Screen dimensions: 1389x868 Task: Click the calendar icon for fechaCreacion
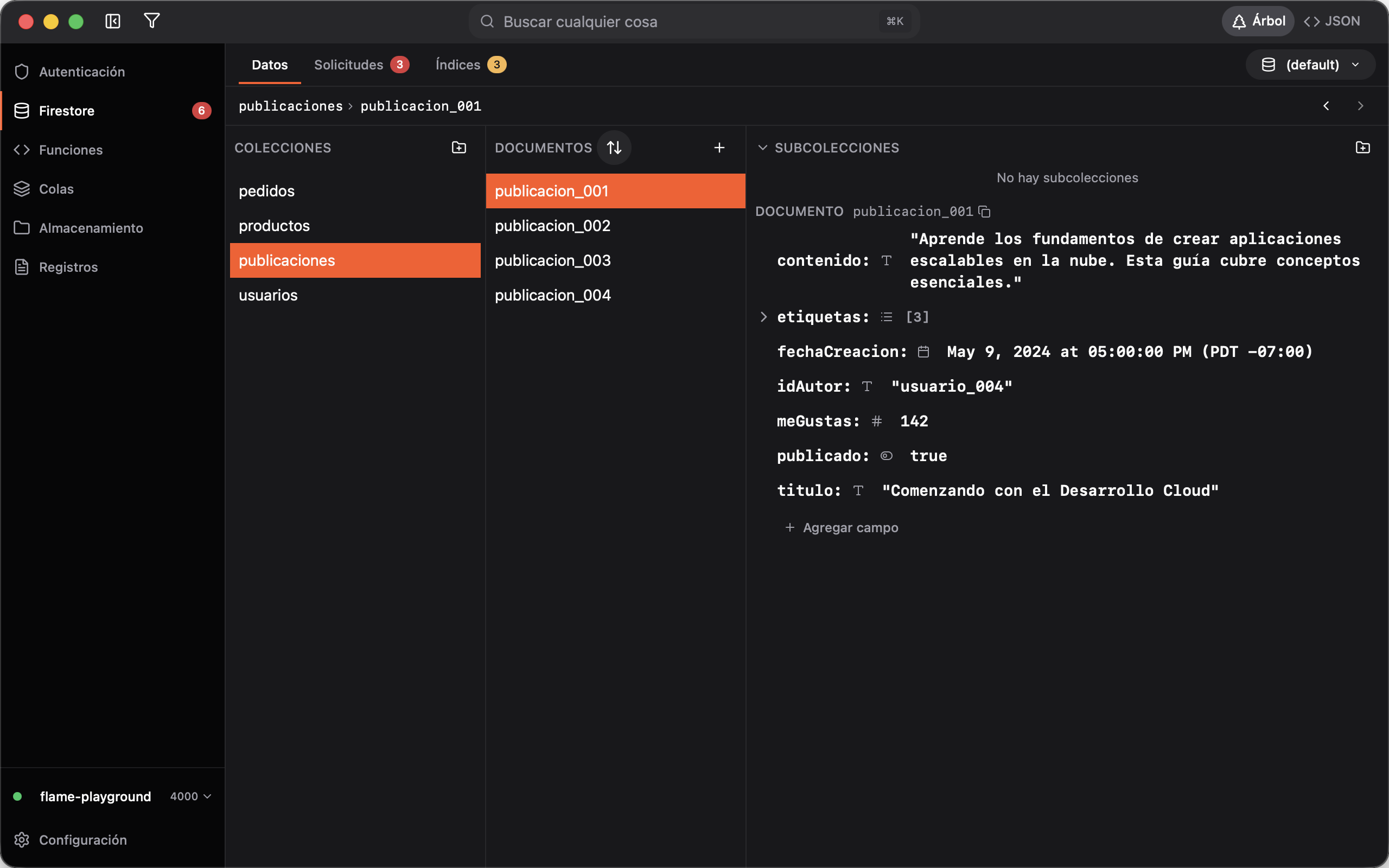point(923,352)
